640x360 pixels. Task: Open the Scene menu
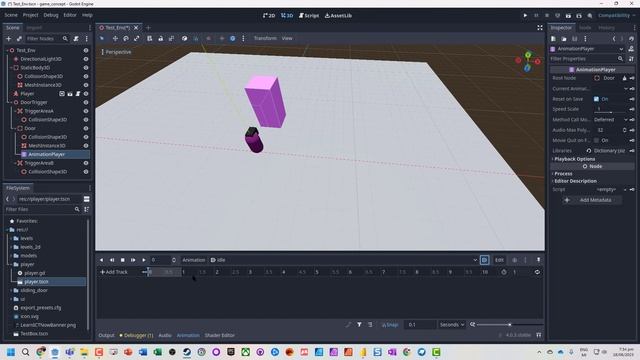[11, 15]
